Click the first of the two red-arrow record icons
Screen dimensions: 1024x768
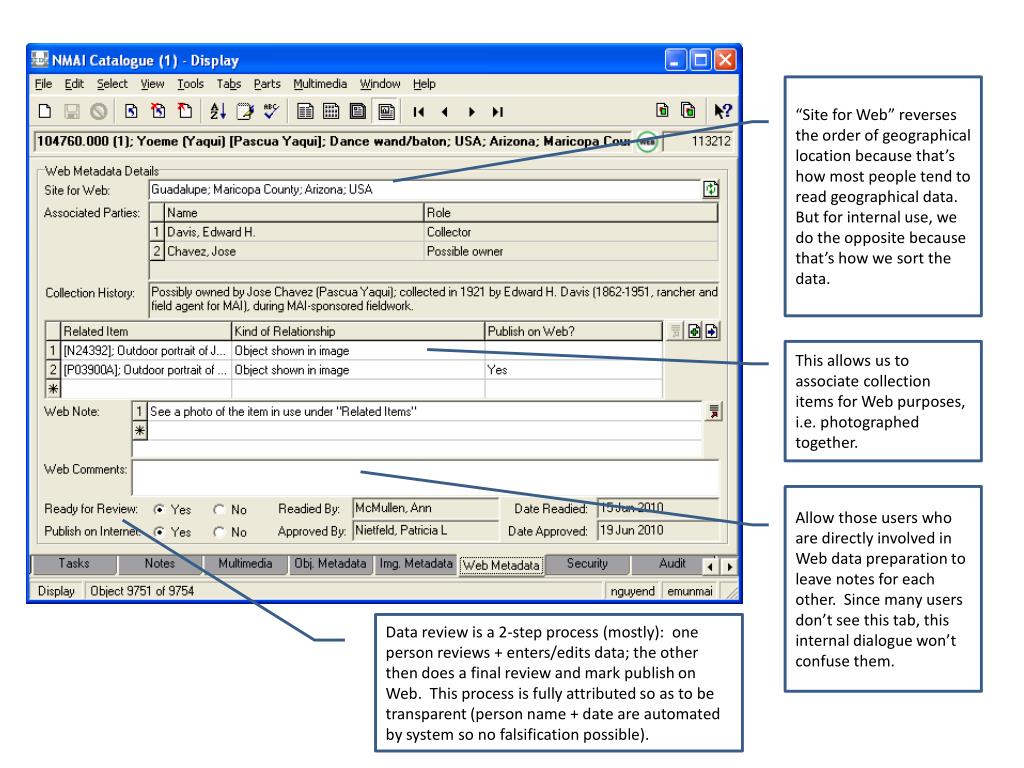click(x=158, y=111)
